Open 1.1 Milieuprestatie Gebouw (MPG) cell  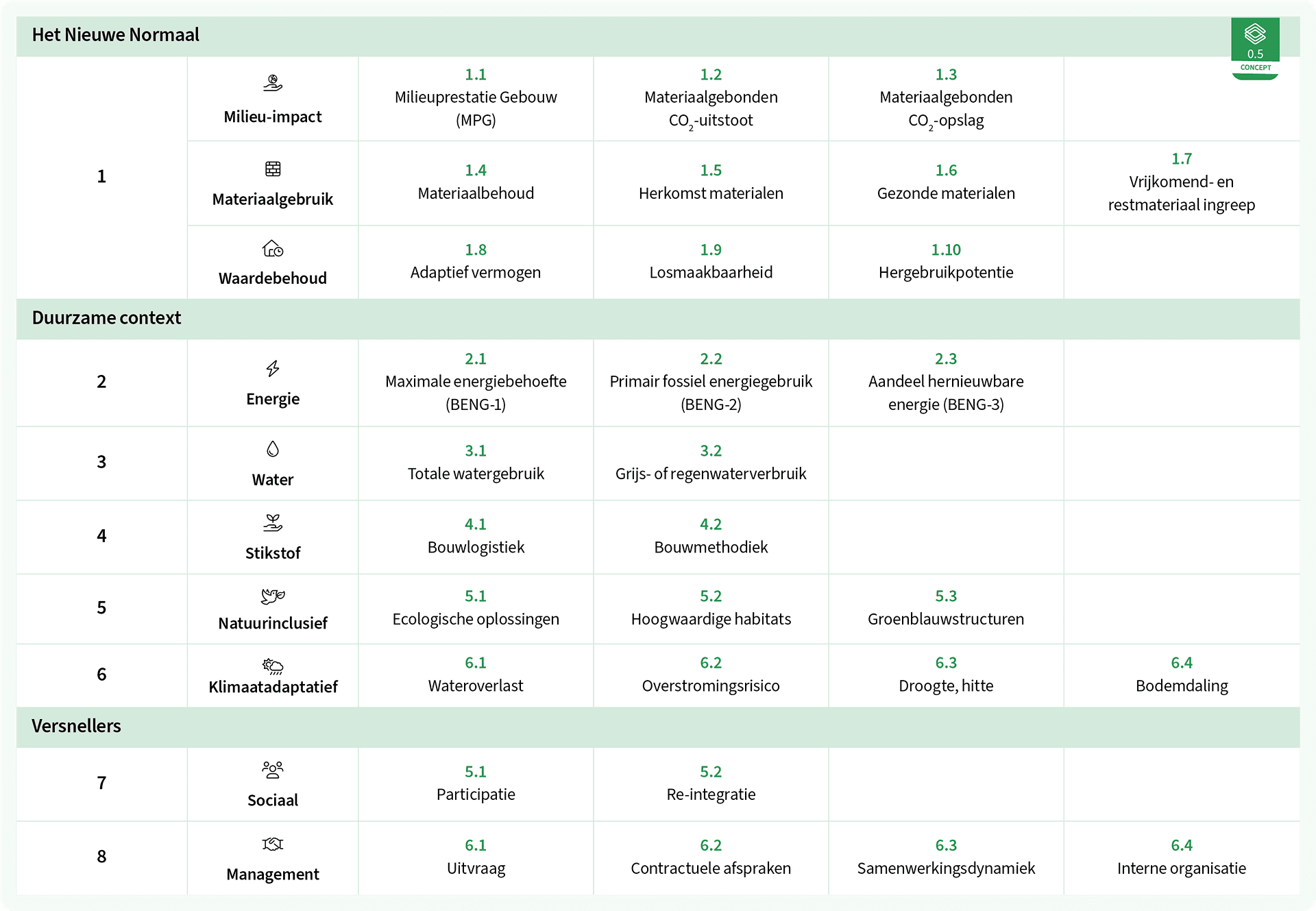click(x=476, y=98)
